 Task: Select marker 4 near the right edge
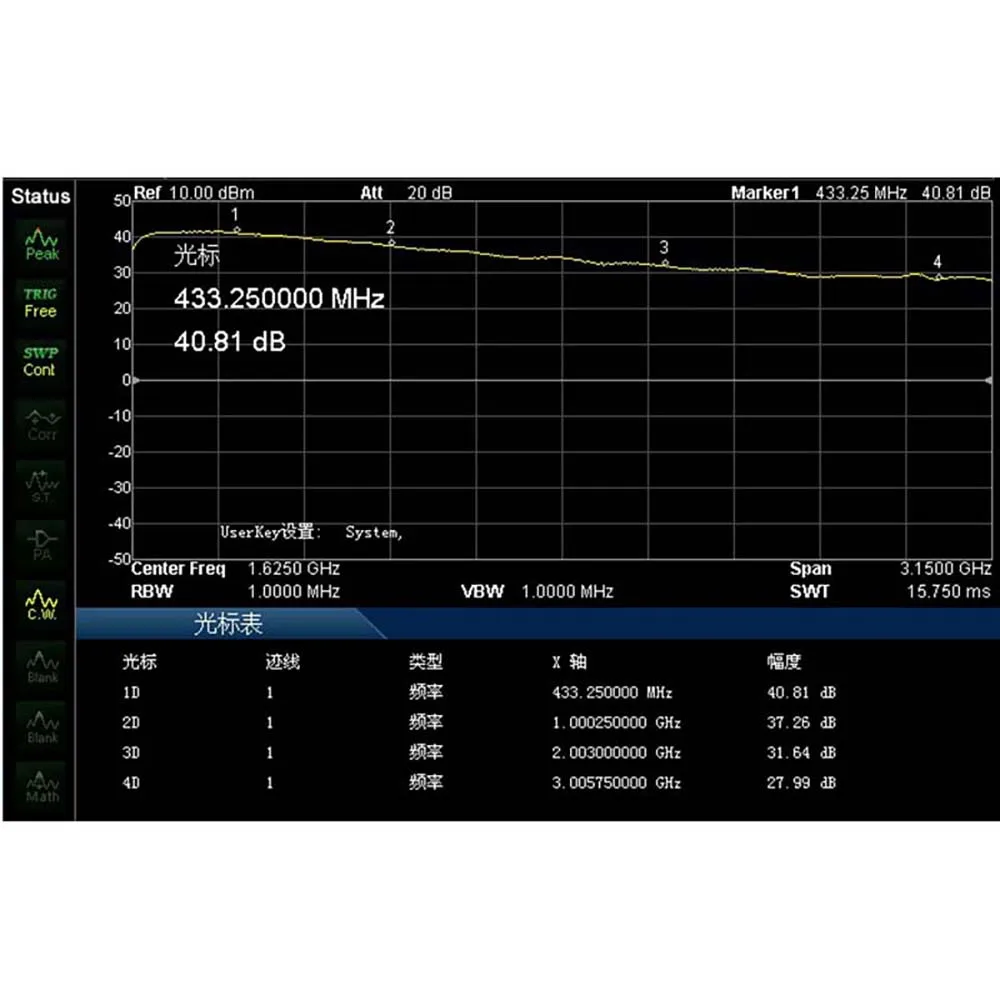(x=938, y=276)
